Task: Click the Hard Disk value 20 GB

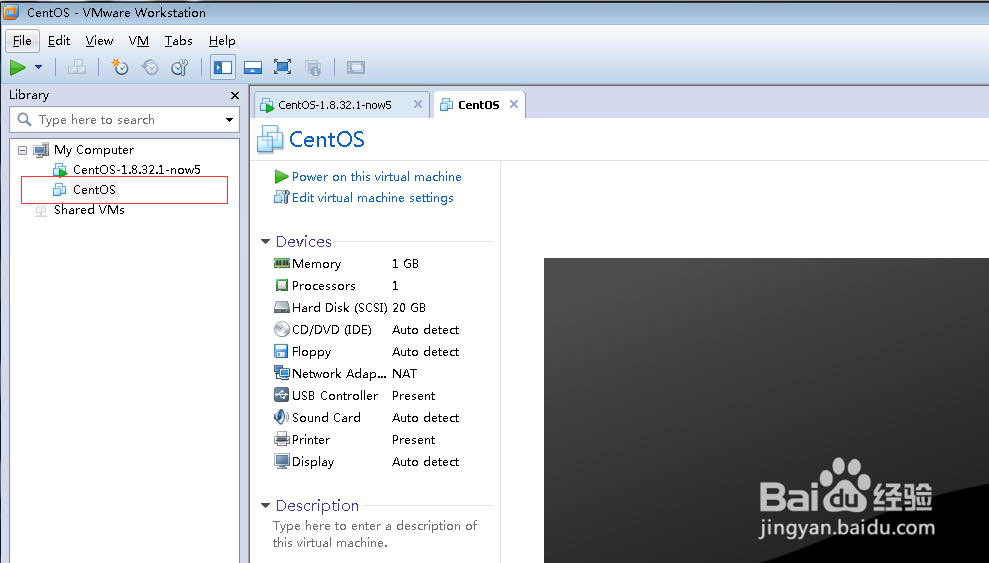Action: 409,308
